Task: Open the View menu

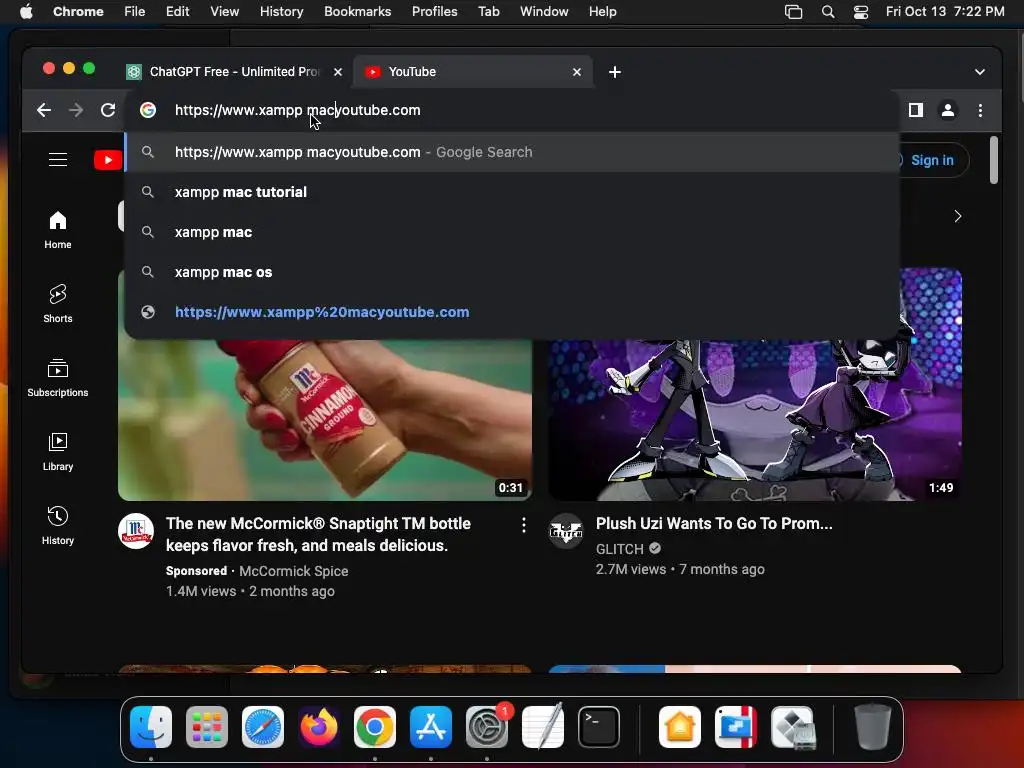Action: (224, 12)
